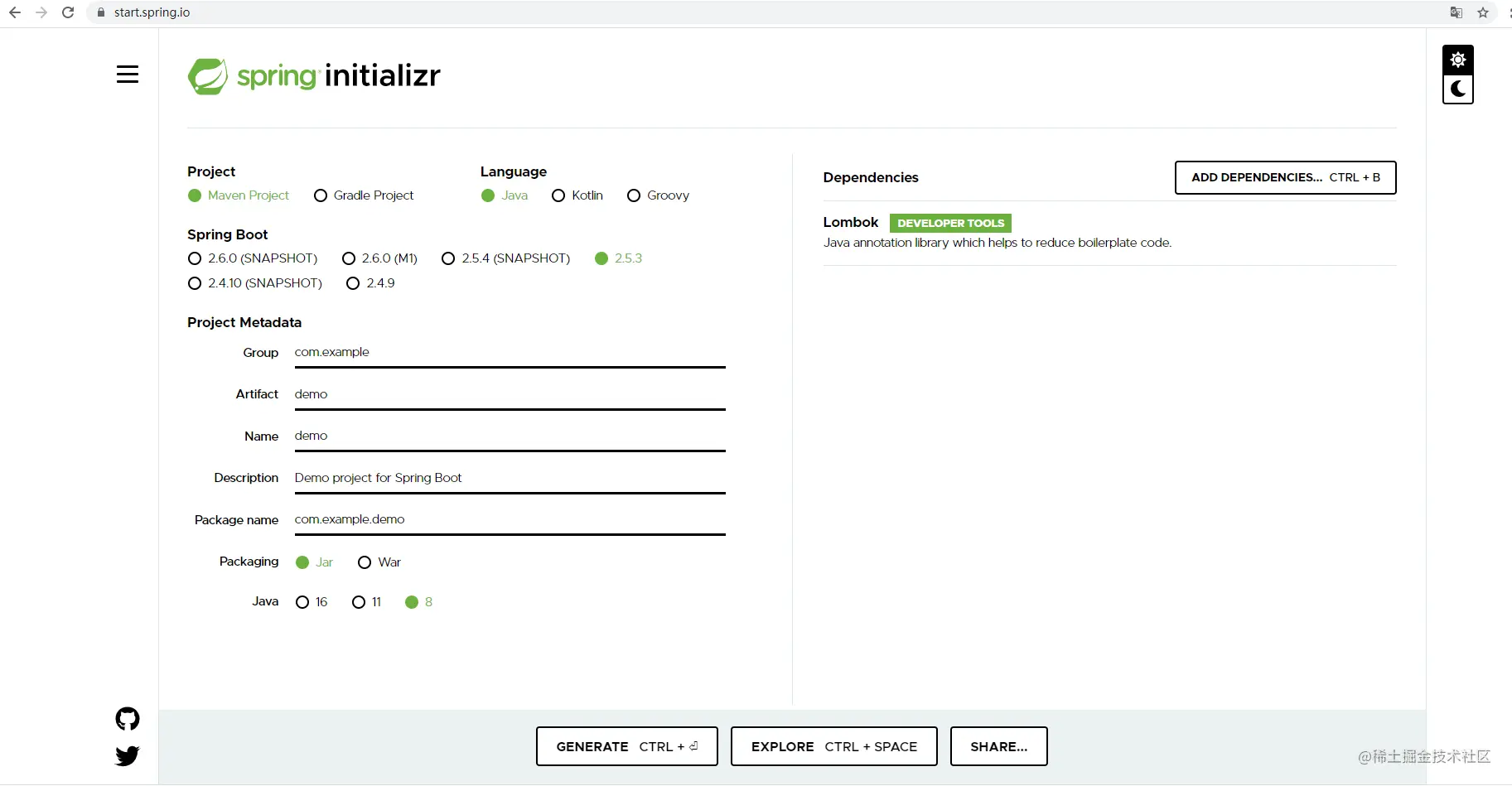Select Spring Boot 2.6.0 (M1)

pos(379,258)
